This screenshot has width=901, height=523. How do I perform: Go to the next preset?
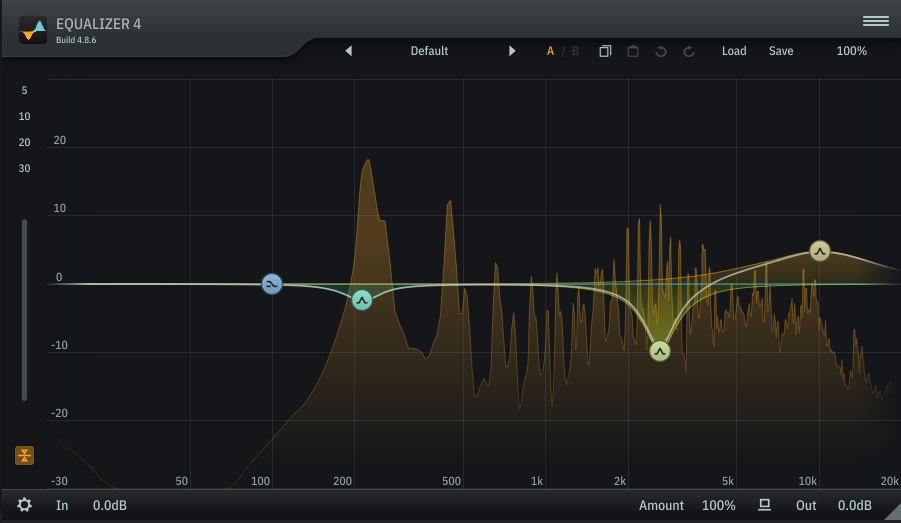(x=512, y=51)
